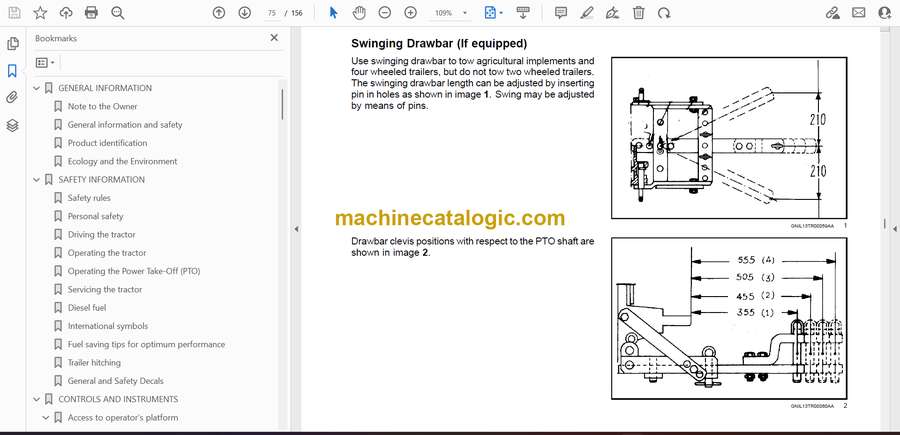Print the document using the printer icon
This screenshot has width=900, height=435.
pyautogui.click(x=91, y=13)
